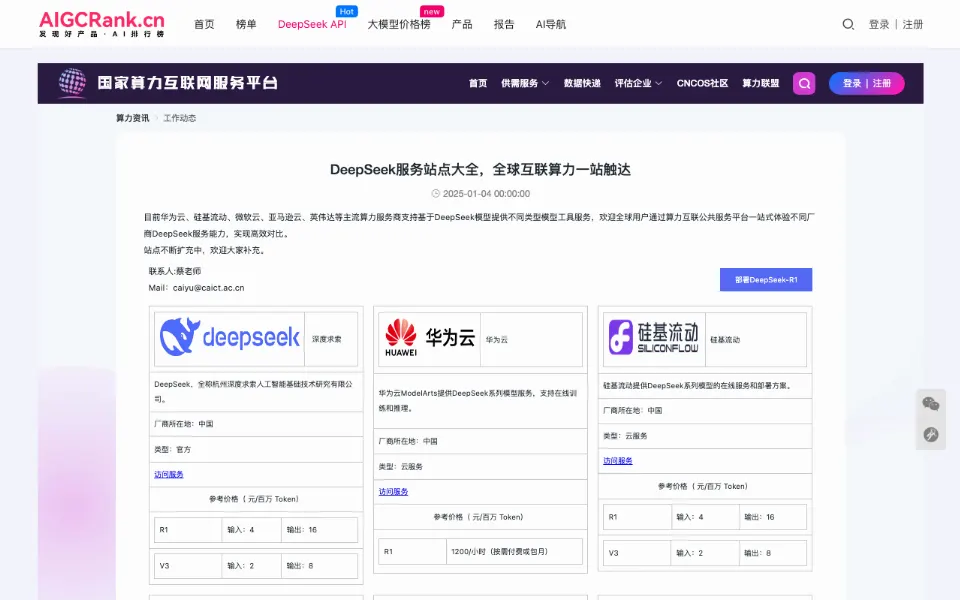The width and height of the screenshot is (960, 600).
Task: Click 输出: 8 in the 硅基流动 card
Action: point(773,553)
